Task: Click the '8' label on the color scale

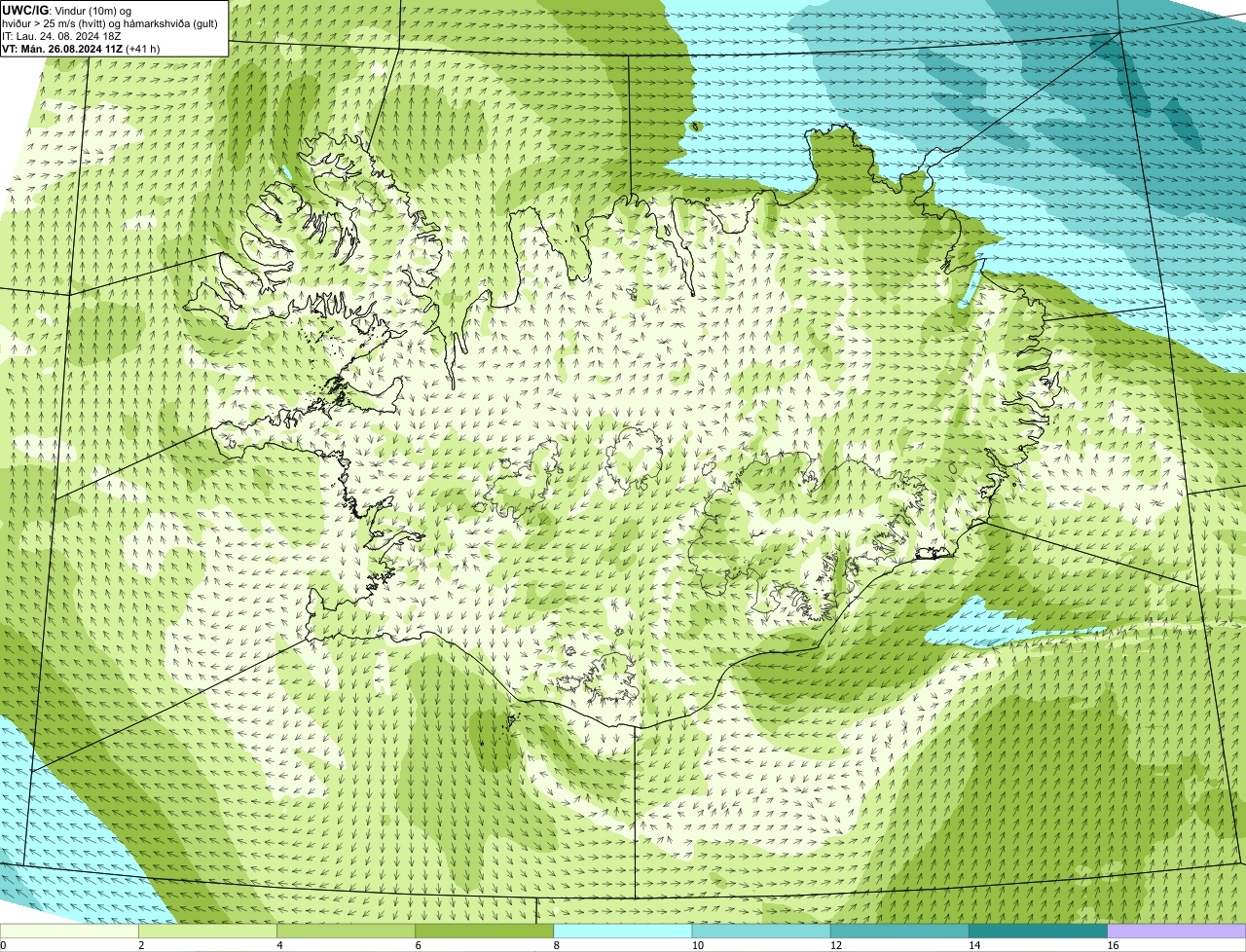Action: coord(556,945)
